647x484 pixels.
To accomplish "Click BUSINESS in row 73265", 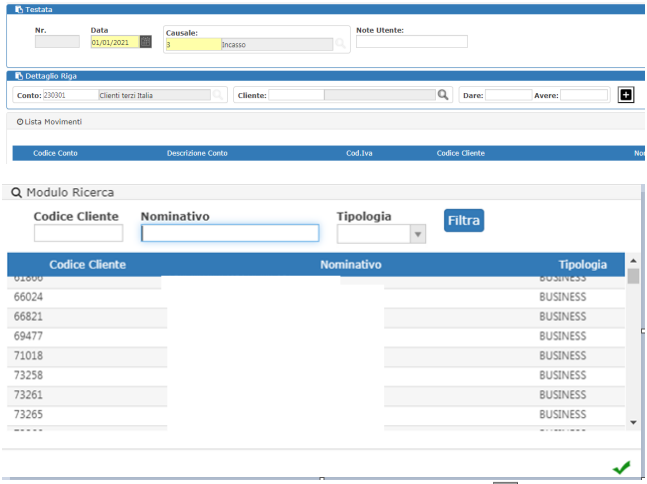I will click(563, 415).
